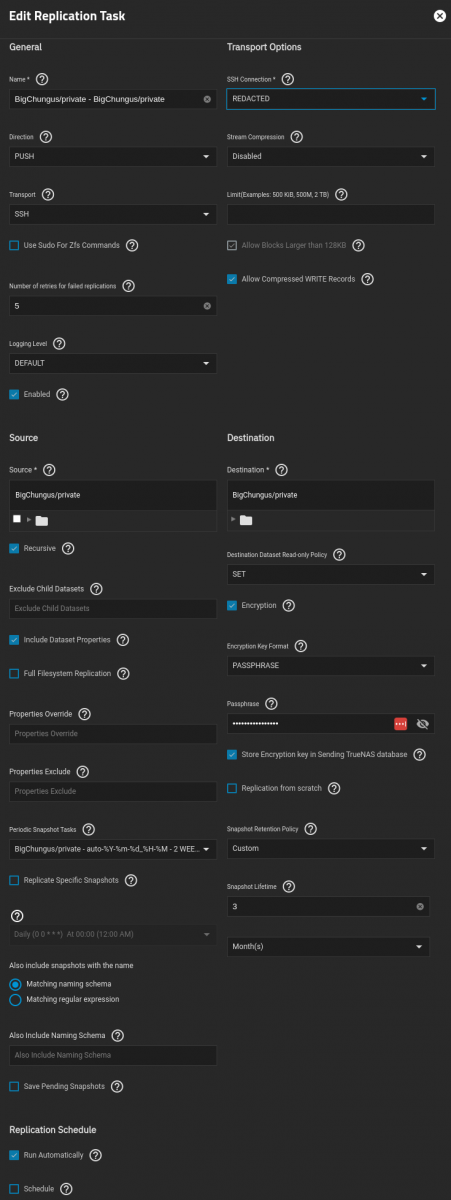This screenshot has width=451, height=1200.
Task: Clear the Name field with its X icon
Action: coord(207,99)
